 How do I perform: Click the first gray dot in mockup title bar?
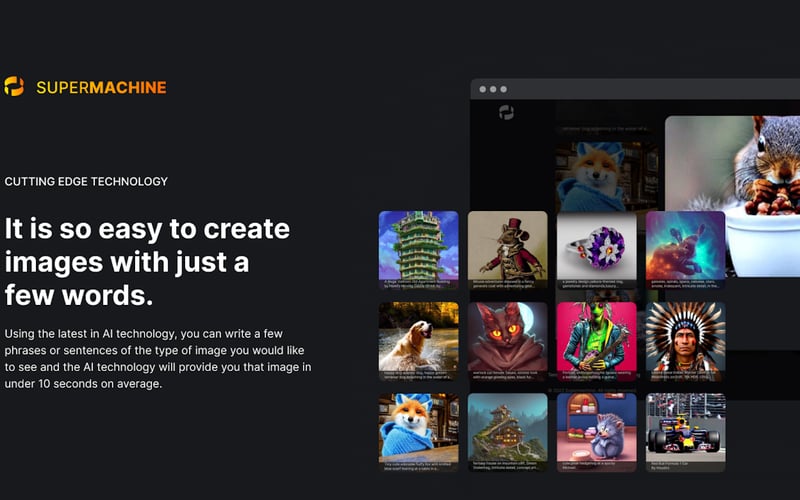tap(483, 89)
